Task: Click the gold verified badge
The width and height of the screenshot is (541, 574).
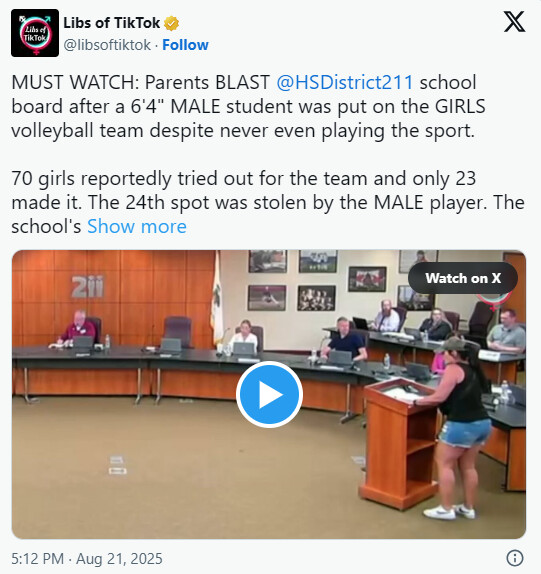Action: pyautogui.click(x=171, y=23)
